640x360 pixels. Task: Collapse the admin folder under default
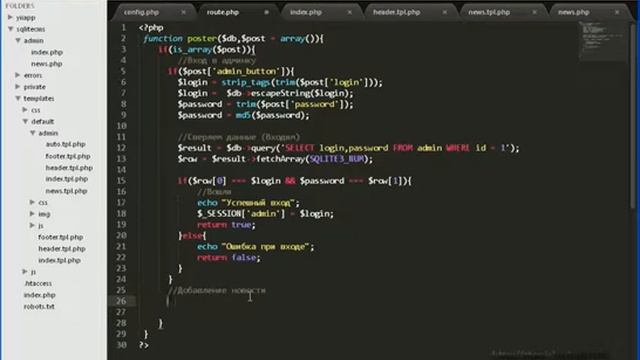pos(33,133)
